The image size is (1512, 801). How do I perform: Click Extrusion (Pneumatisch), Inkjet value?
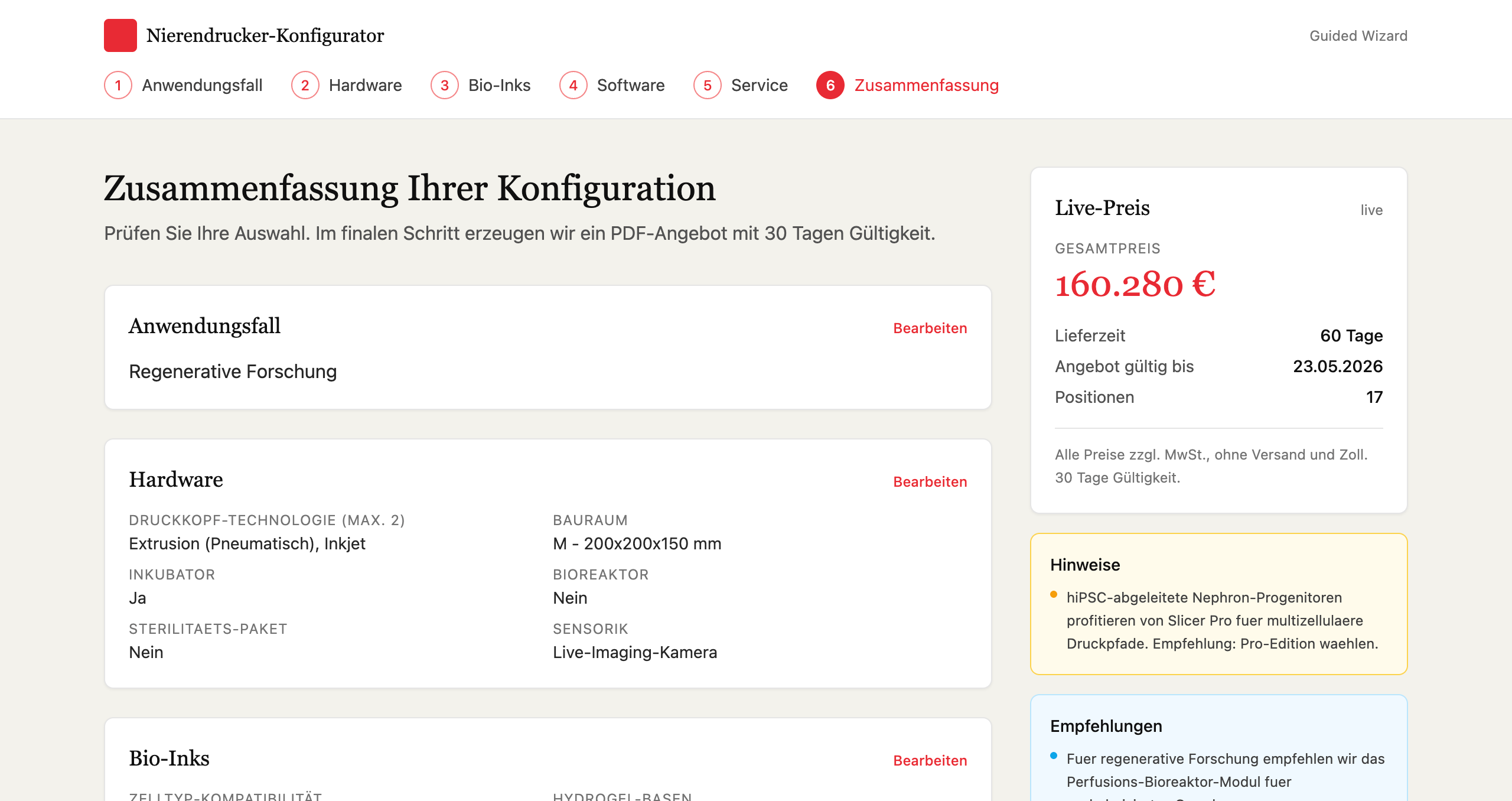coord(247,543)
